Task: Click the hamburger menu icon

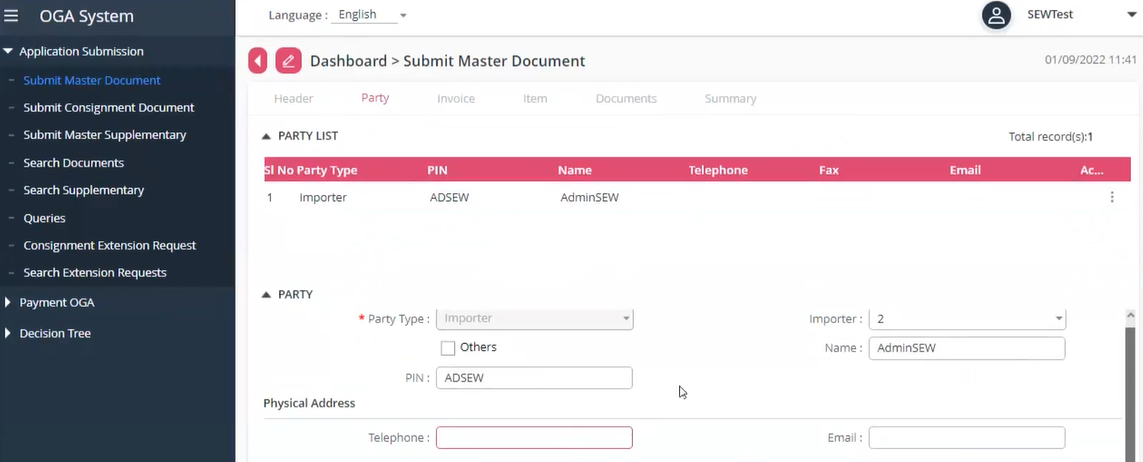Action: (x=12, y=16)
